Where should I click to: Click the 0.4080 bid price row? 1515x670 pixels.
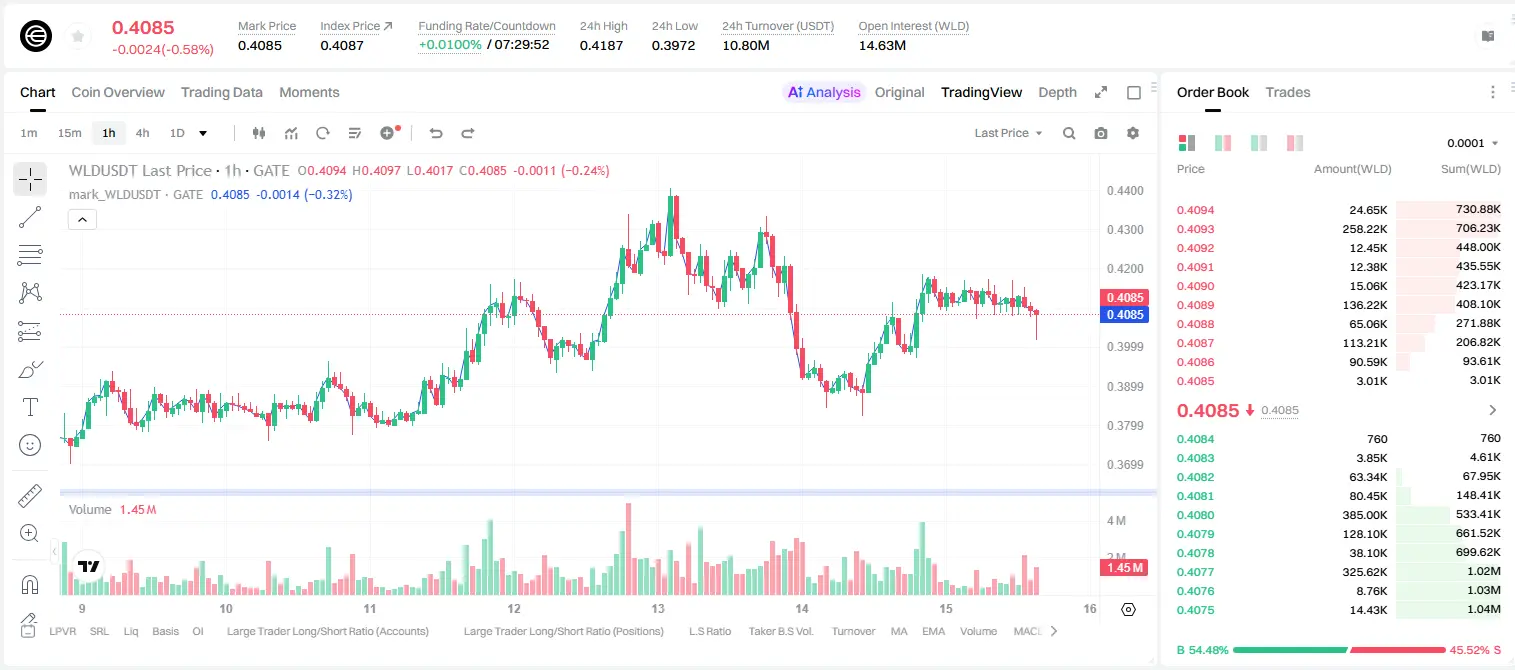1338,515
